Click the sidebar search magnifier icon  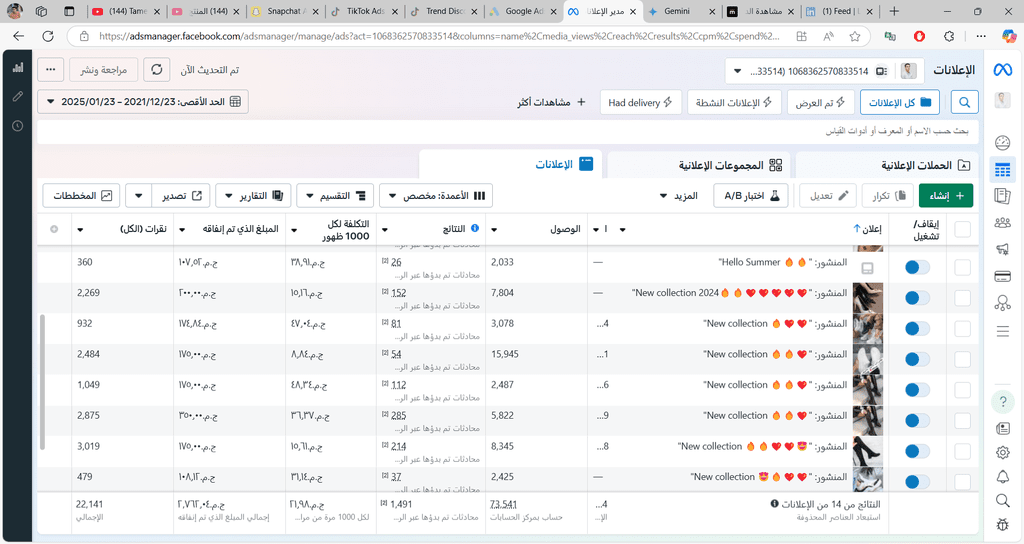click(x=1002, y=501)
